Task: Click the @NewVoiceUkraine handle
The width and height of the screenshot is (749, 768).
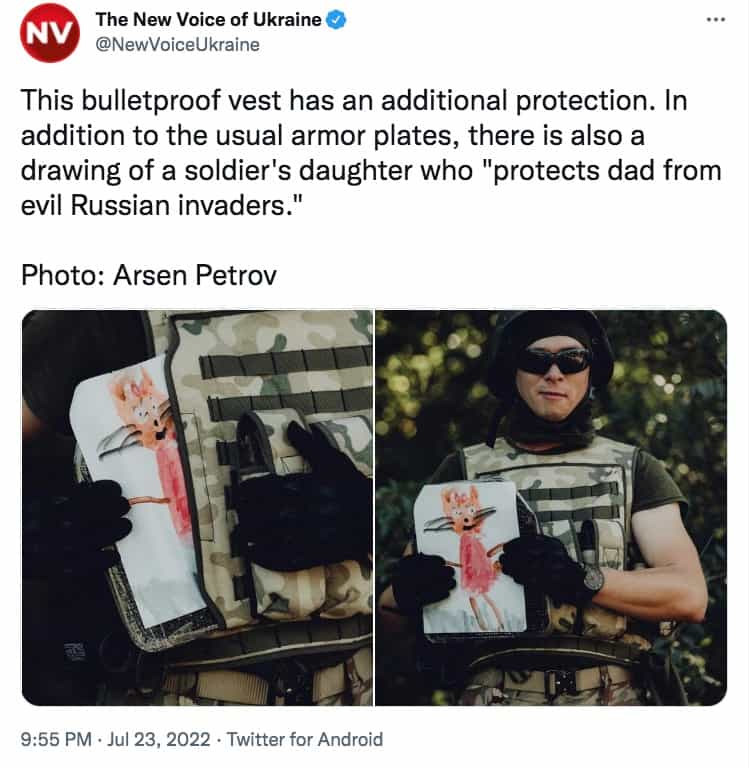Action: coord(177,45)
